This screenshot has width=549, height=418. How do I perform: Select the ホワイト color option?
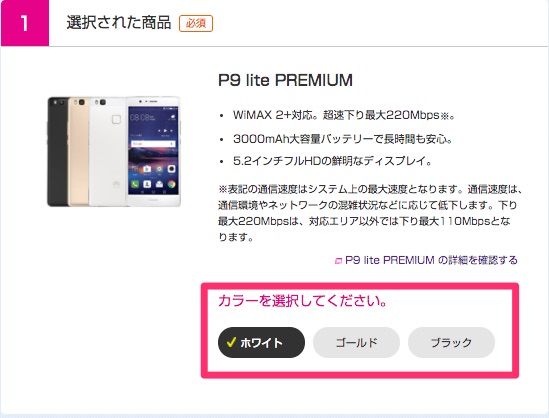coord(261,342)
